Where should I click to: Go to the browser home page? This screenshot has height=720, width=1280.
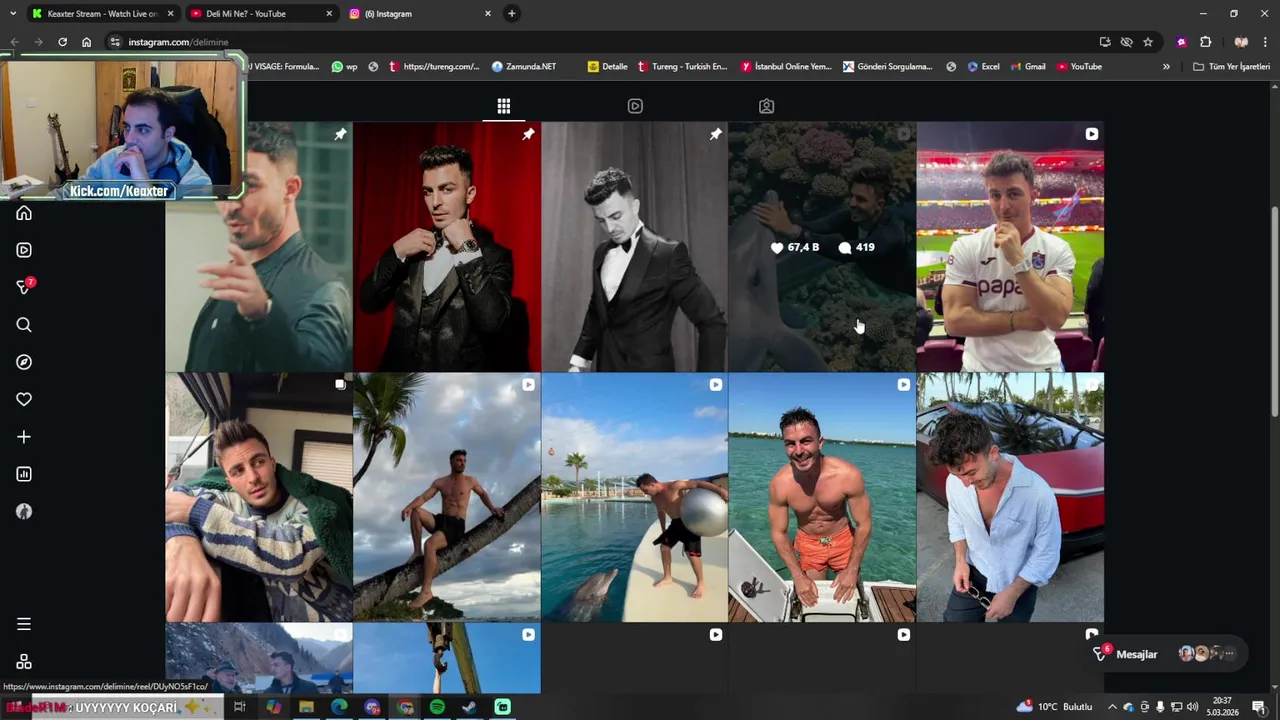[x=86, y=42]
